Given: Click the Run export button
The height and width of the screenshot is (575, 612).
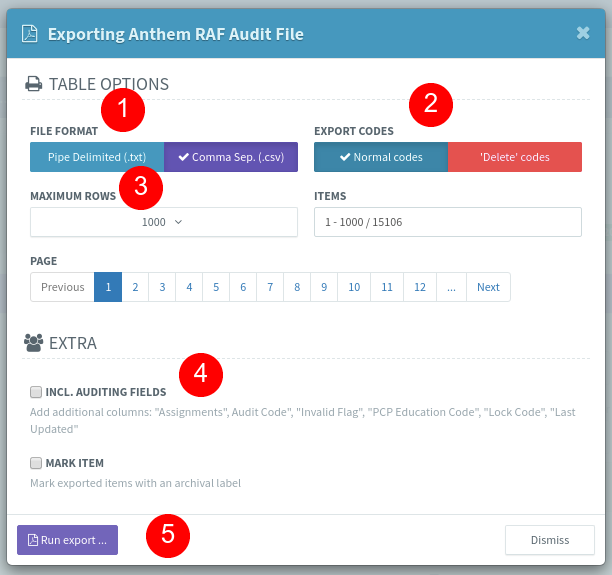Looking at the screenshot, I should pos(68,540).
